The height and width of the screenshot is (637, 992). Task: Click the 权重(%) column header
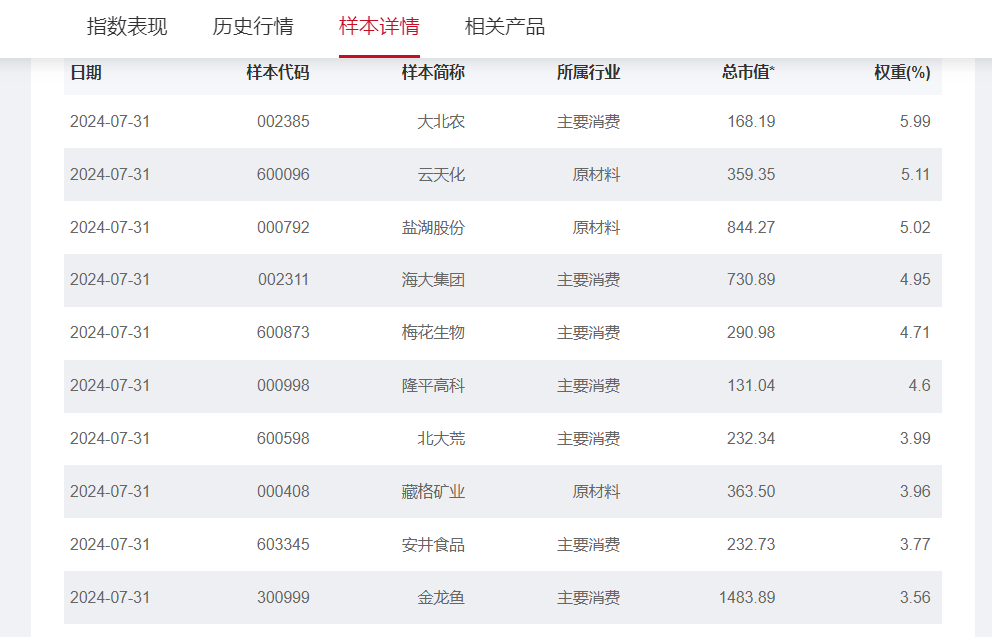902,73
